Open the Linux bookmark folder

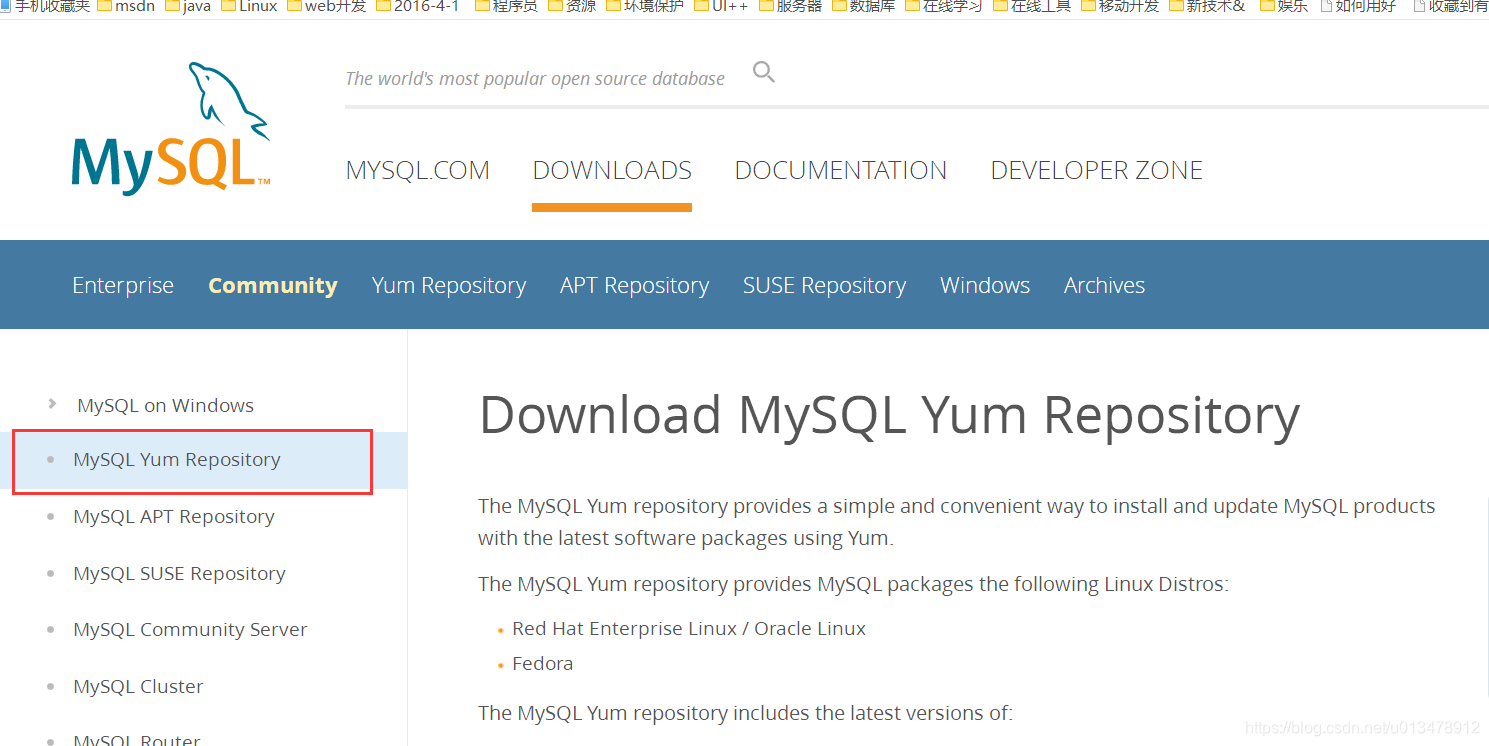pyautogui.click(x=249, y=6)
